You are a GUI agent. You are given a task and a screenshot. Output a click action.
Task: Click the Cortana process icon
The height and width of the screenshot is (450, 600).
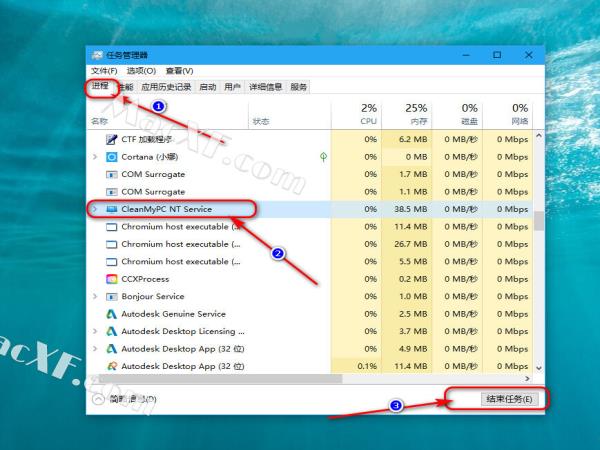pyautogui.click(x=111, y=157)
